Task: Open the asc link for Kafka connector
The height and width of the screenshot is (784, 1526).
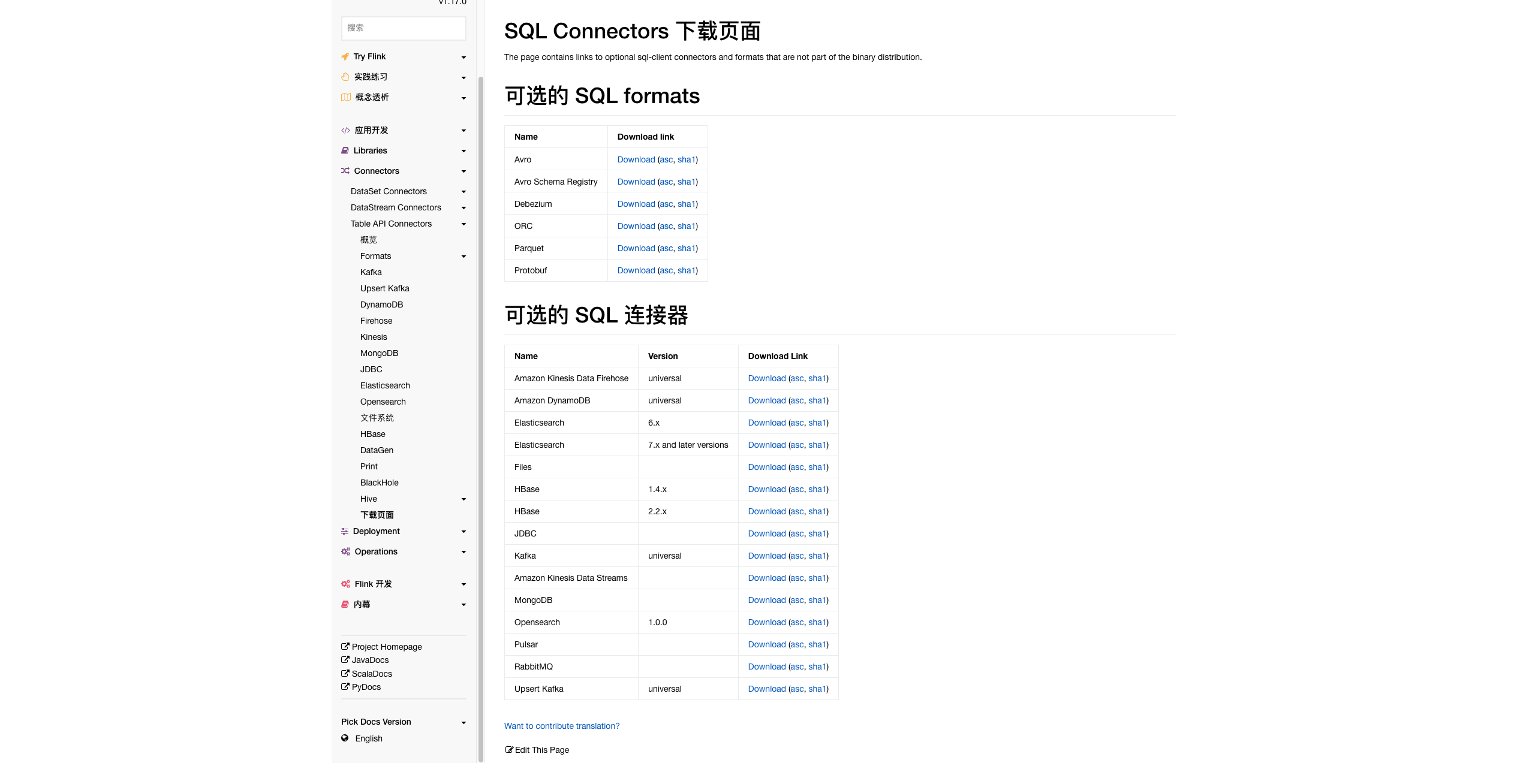Action: tap(797, 556)
